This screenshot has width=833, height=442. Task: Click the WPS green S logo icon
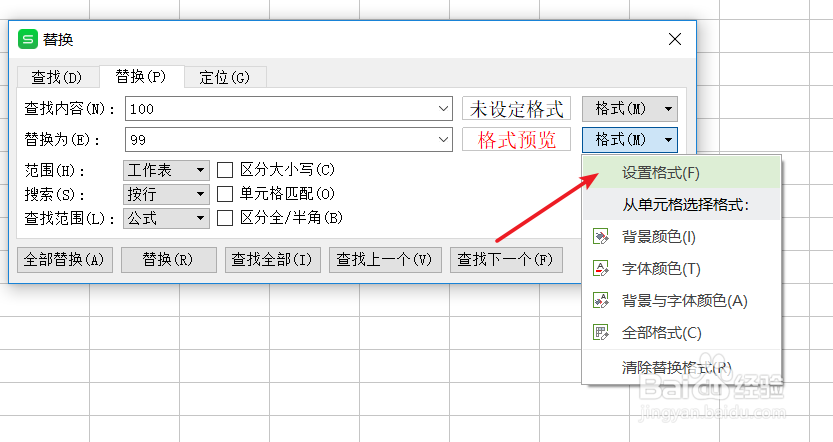(28, 39)
